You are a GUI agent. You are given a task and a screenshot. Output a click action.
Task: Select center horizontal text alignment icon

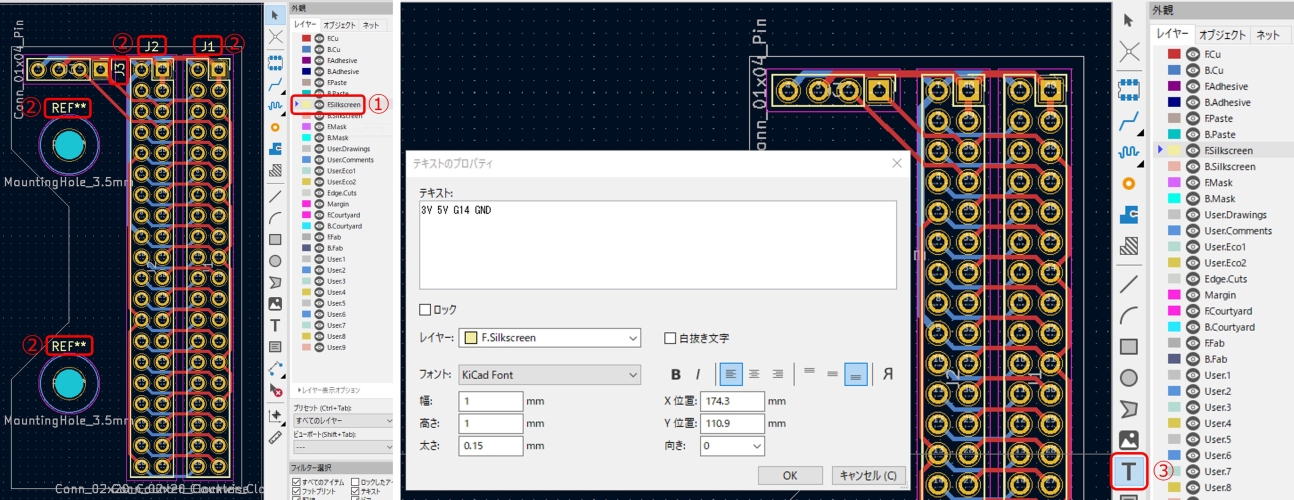tap(754, 374)
